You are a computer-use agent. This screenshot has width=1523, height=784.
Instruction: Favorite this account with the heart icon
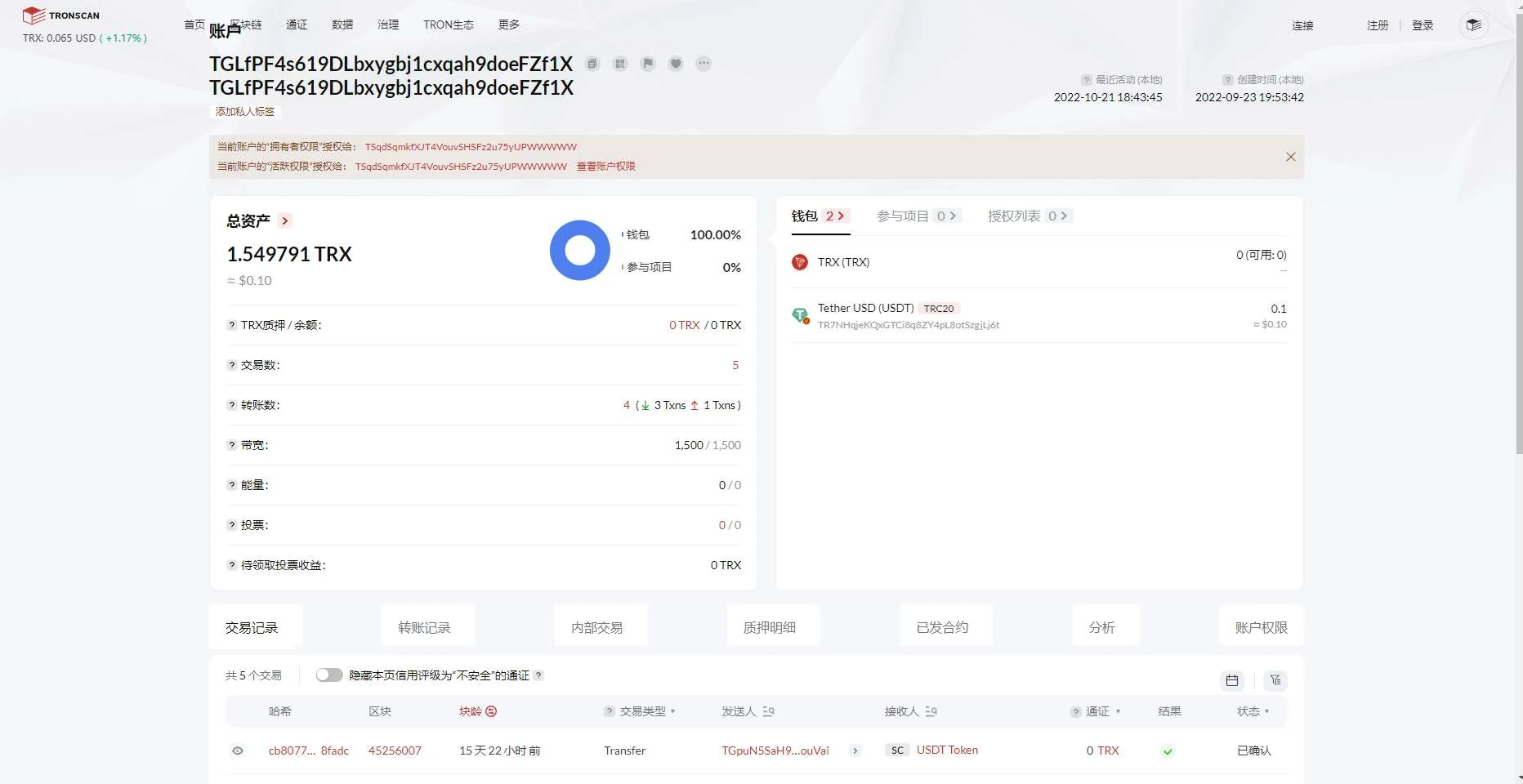676,64
